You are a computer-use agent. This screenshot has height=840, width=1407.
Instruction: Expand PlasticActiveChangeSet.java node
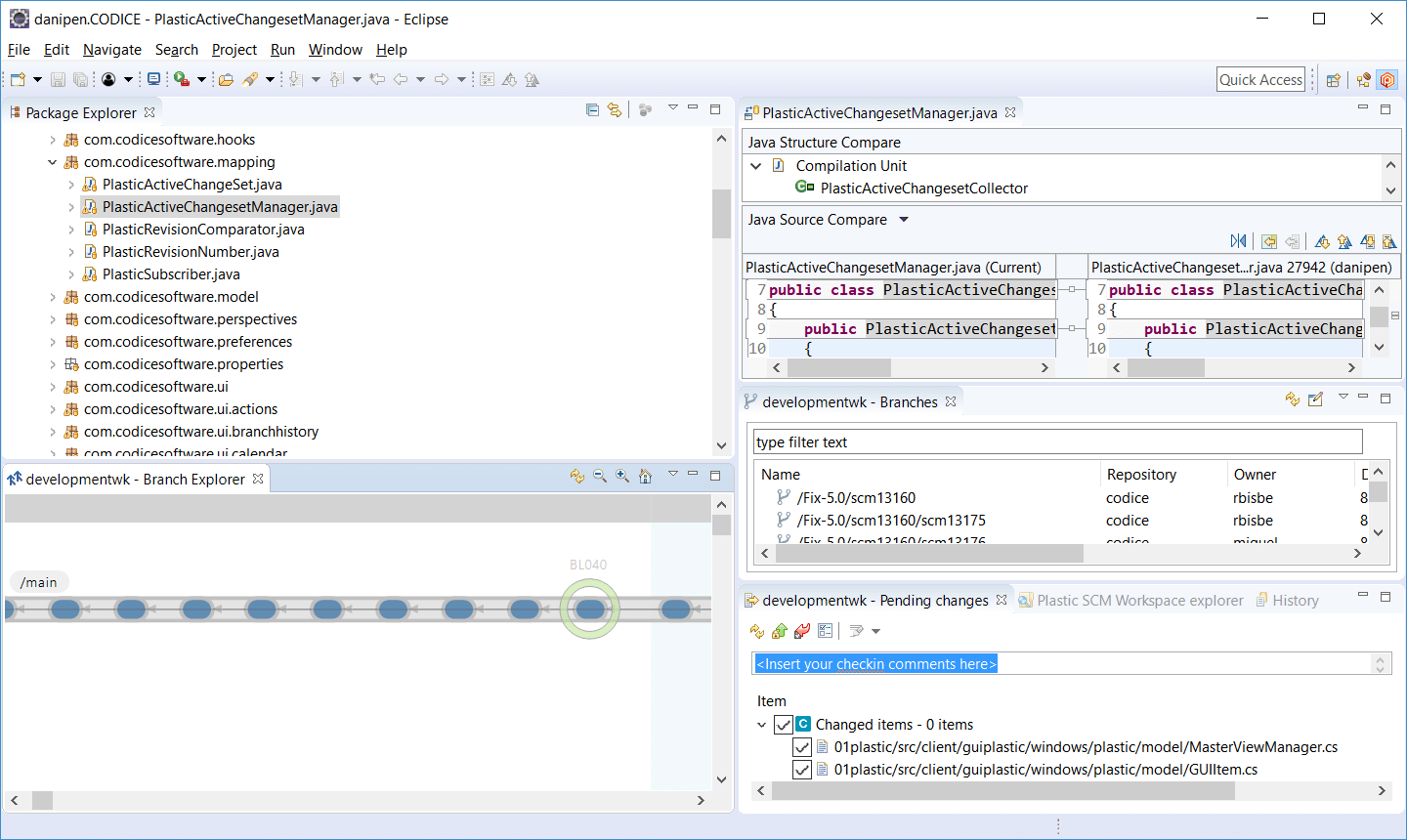(x=71, y=185)
